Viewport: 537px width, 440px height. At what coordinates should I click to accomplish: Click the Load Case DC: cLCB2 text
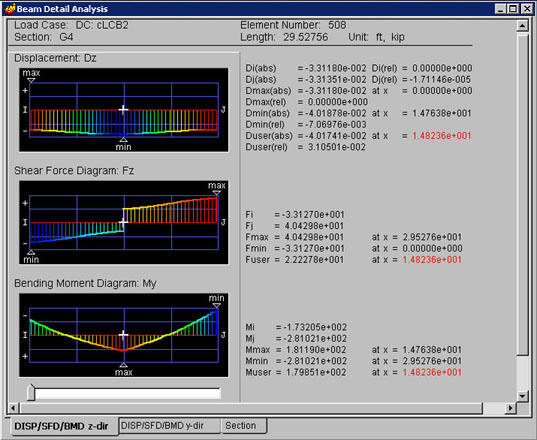click(71, 25)
